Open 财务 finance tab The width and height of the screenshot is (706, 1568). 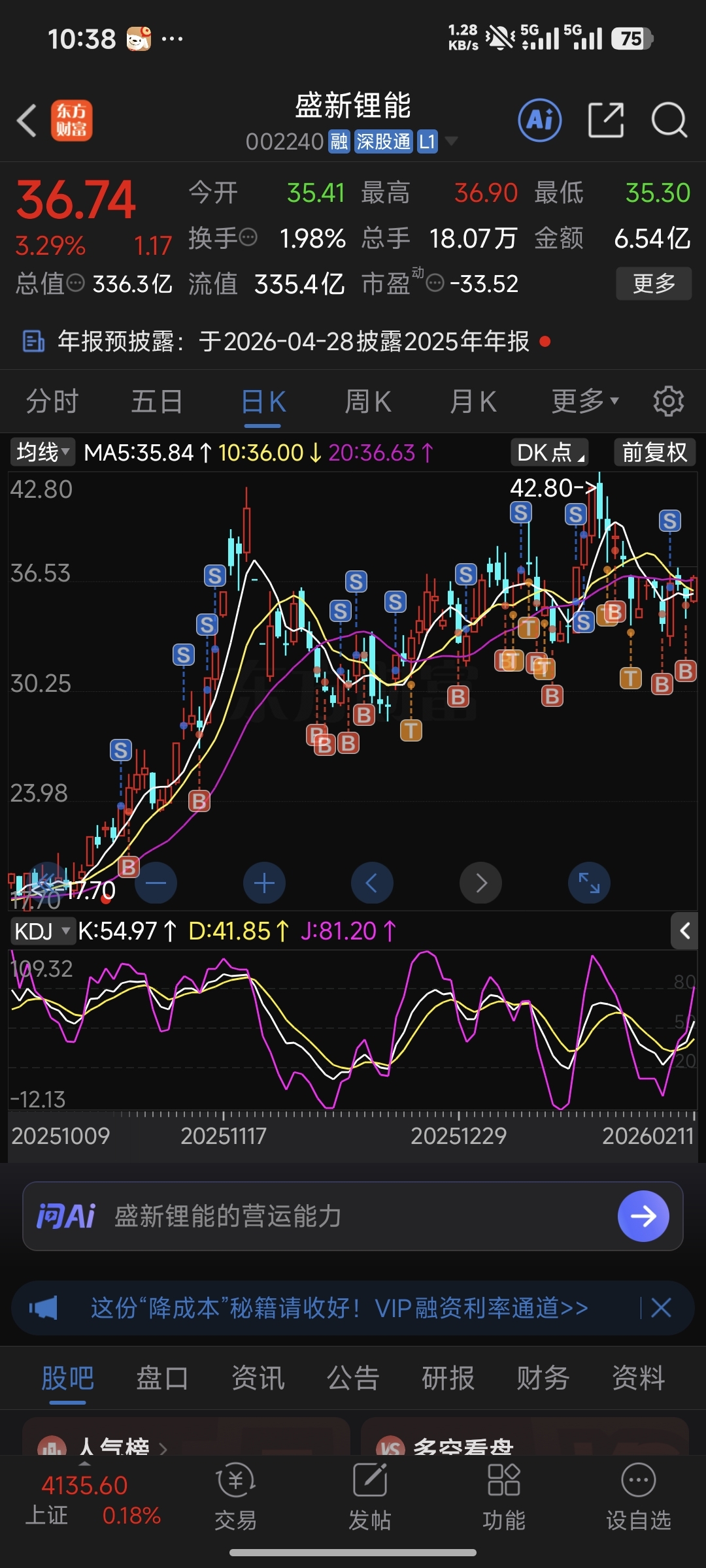coord(543,1379)
